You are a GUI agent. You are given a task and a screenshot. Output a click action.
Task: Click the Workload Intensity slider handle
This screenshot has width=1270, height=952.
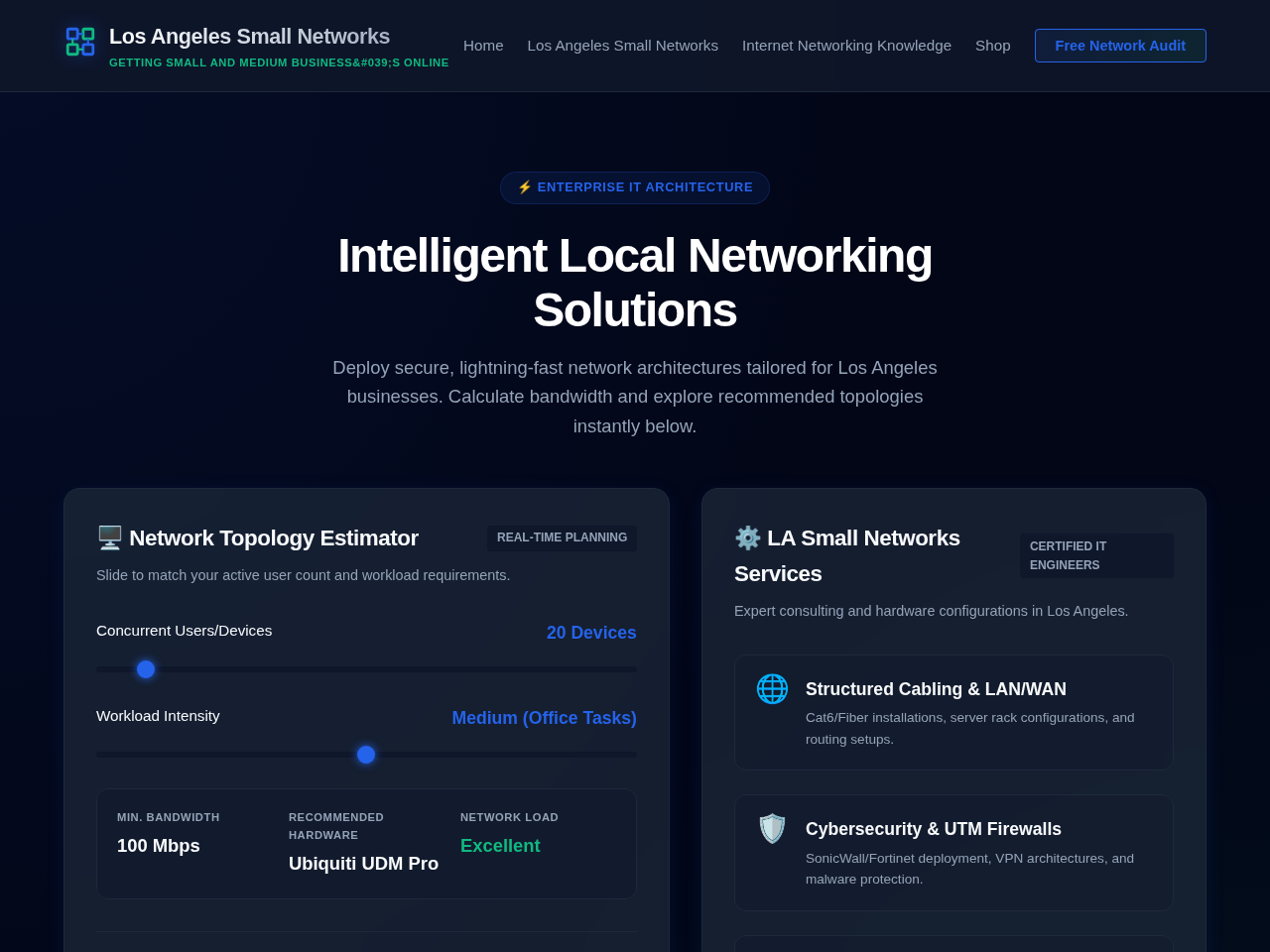[x=366, y=755]
